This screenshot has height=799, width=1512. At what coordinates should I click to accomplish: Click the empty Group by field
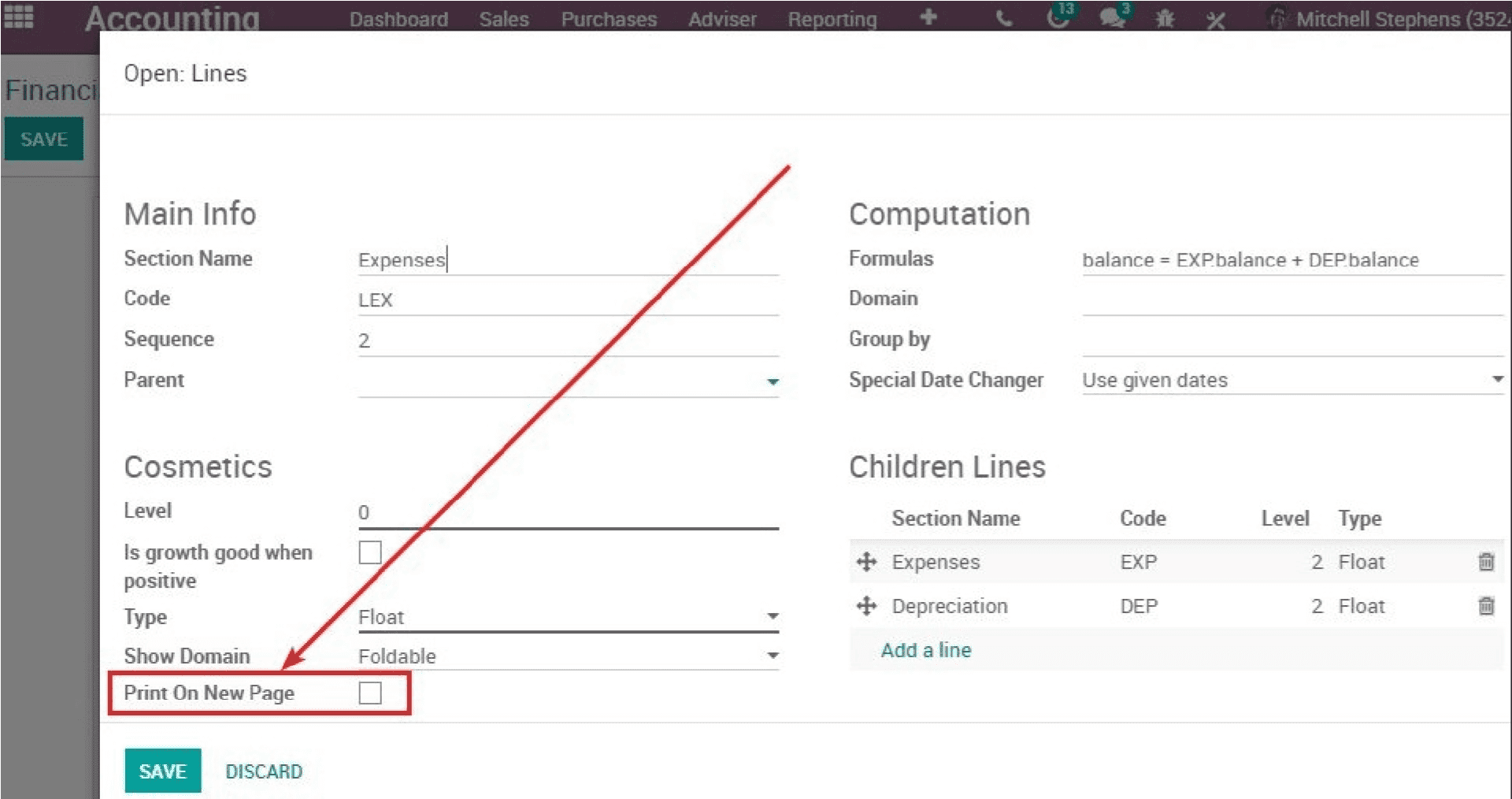(x=1293, y=341)
